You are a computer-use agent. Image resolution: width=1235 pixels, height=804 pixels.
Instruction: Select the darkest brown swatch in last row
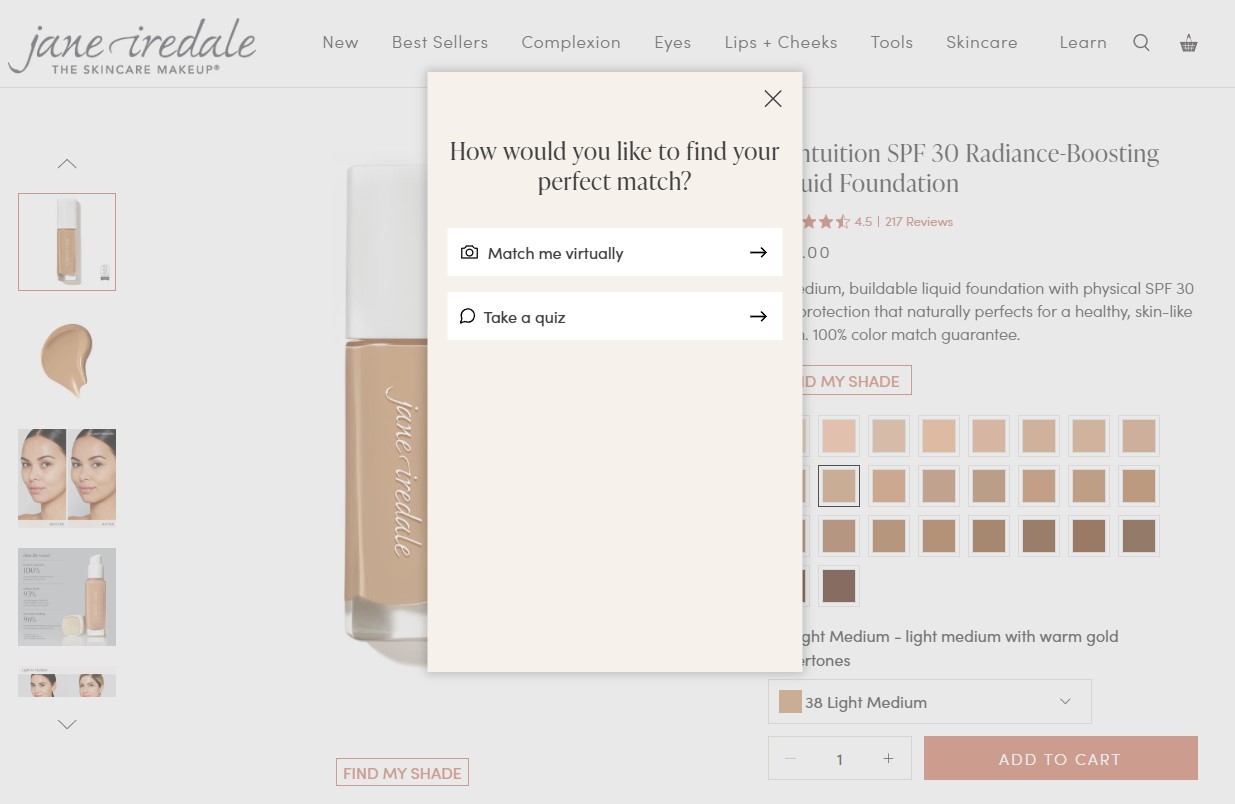[839, 586]
